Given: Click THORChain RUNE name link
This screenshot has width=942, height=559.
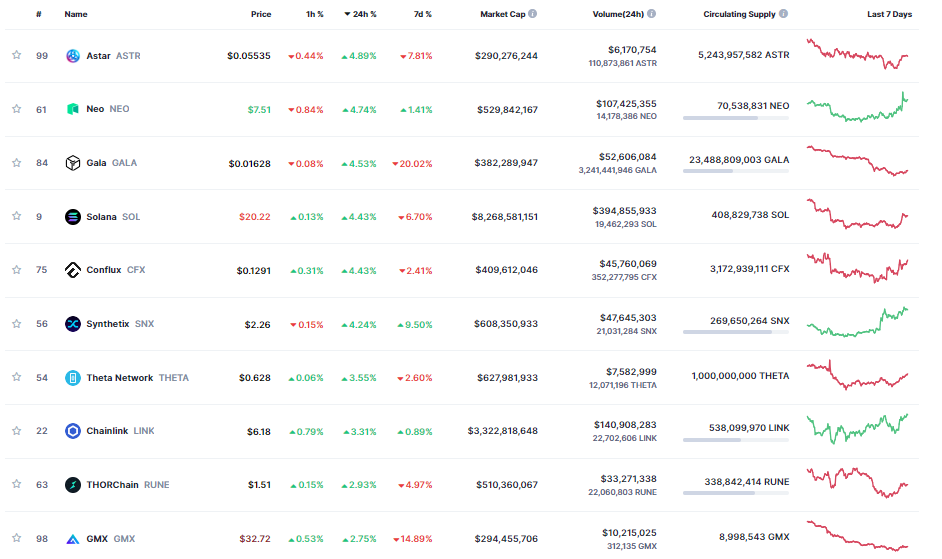Looking at the screenshot, I should [x=127, y=484].
